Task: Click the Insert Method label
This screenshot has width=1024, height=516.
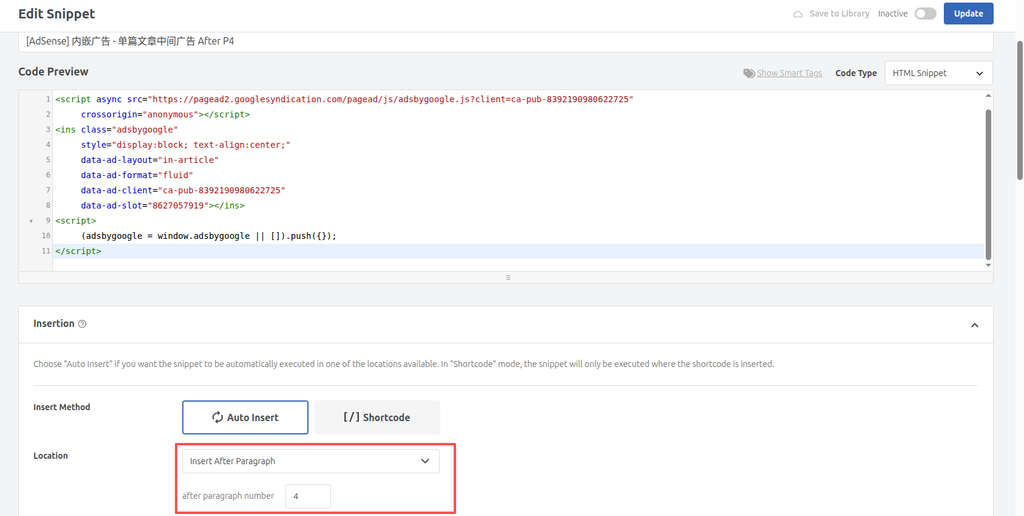Action: [x=62, y=407]
